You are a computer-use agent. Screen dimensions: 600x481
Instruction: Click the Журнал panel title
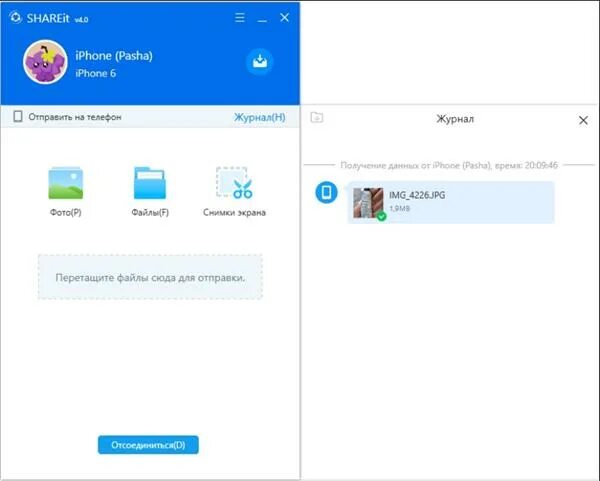[x=455, y=119]
